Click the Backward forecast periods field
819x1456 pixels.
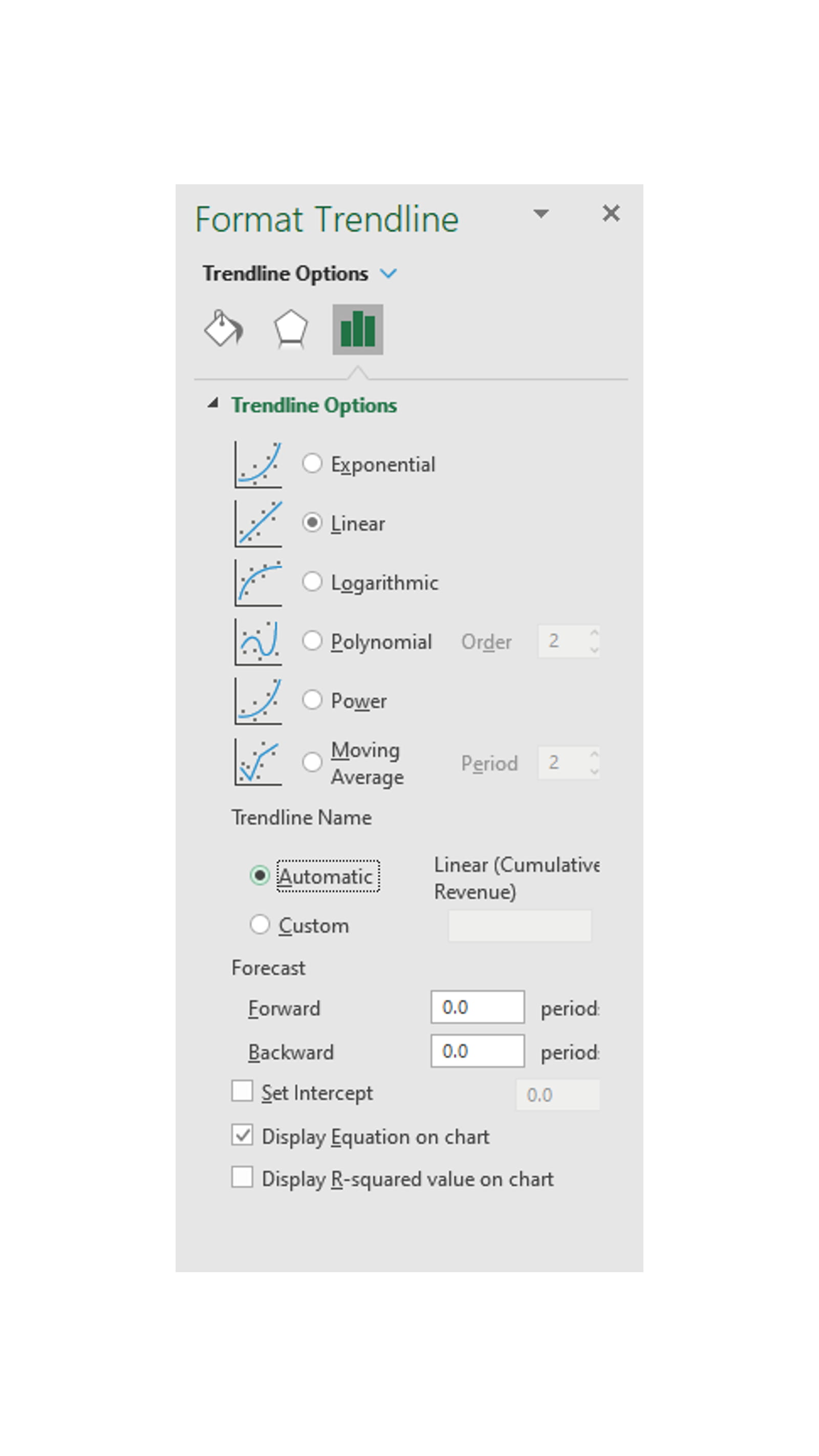477,1051
